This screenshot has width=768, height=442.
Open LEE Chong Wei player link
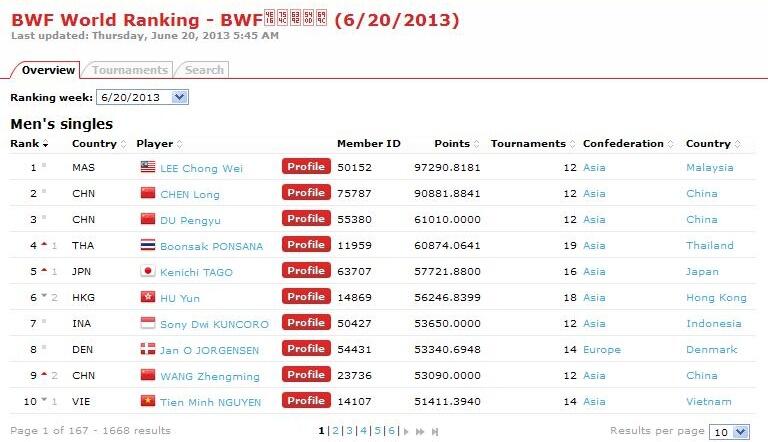201,169
